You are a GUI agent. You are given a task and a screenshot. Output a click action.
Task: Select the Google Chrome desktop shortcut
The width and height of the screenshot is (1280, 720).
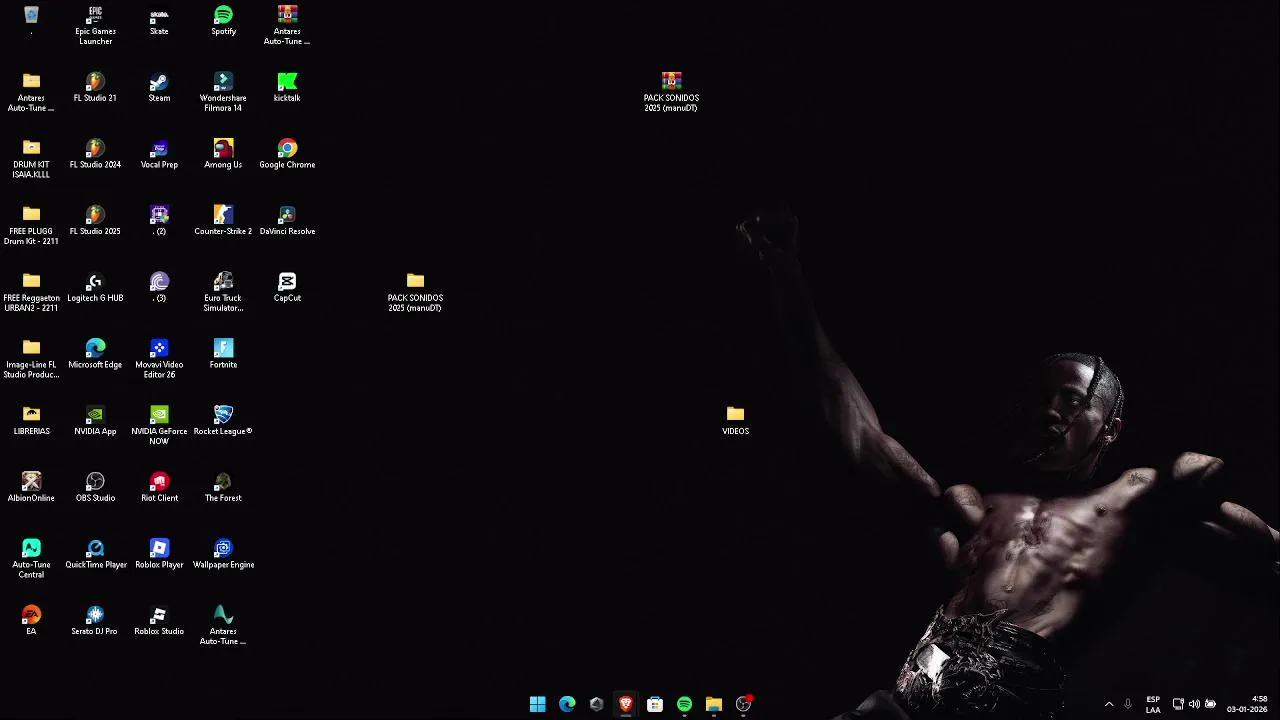point(287,155)
